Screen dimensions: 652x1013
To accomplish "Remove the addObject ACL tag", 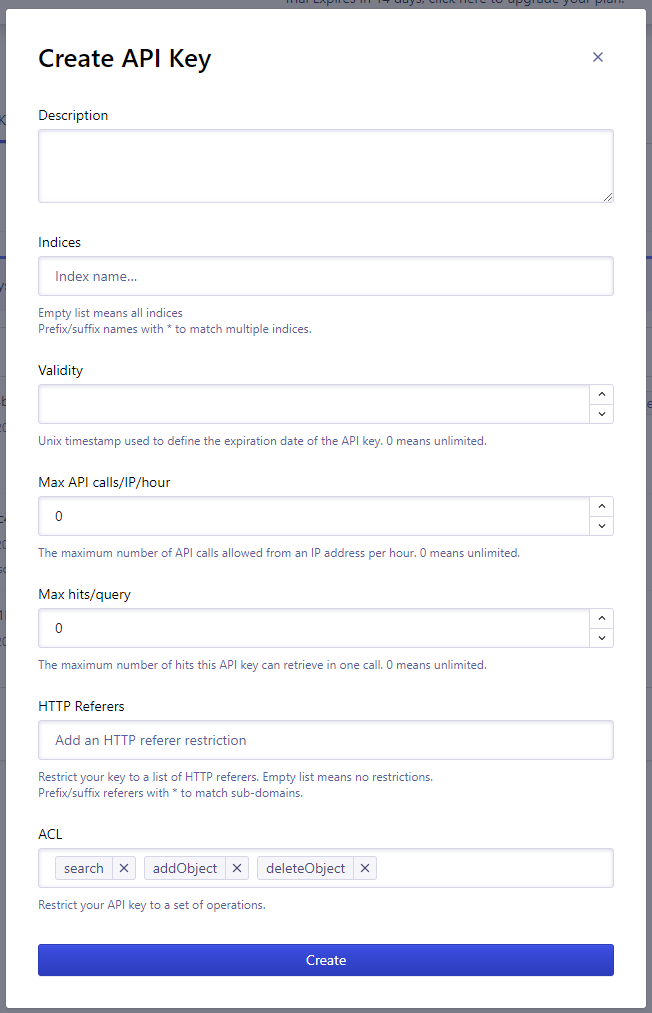I will (x=238, y=868).
